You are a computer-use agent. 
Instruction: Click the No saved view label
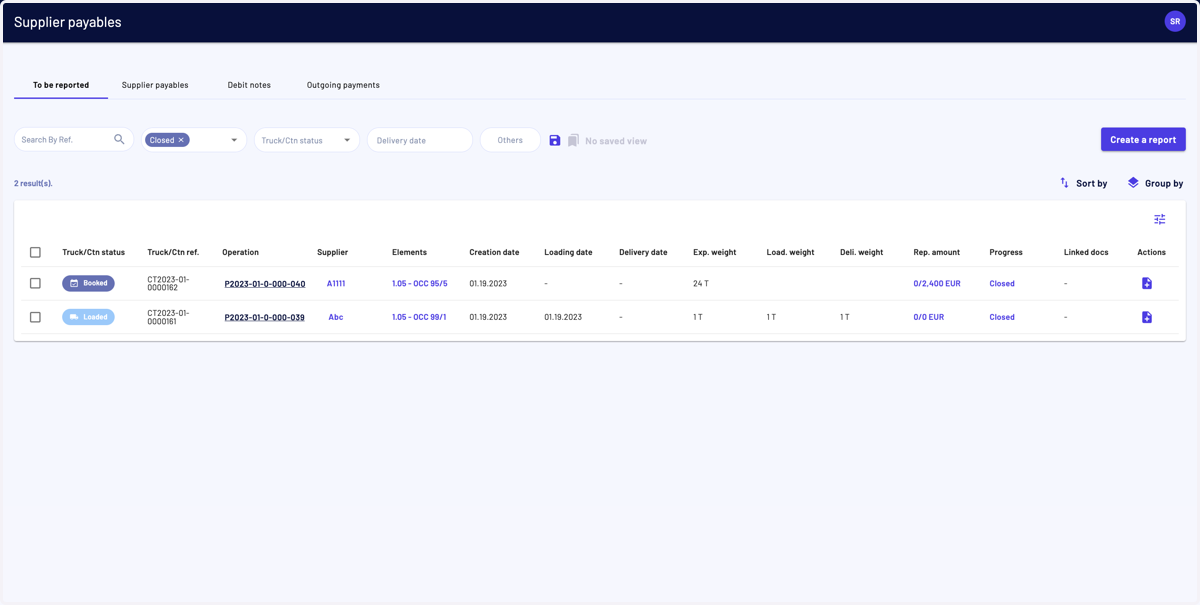click(x=616, y=141)
